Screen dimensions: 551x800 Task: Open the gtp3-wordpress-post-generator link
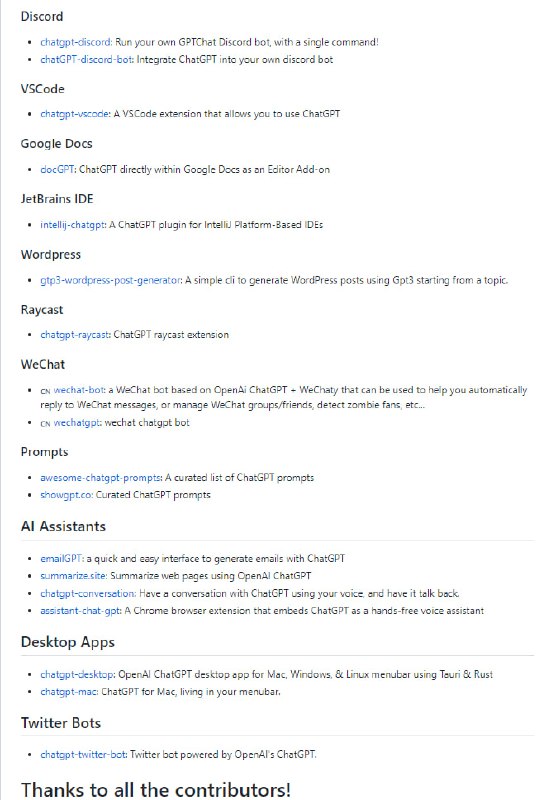coord(111,280)
